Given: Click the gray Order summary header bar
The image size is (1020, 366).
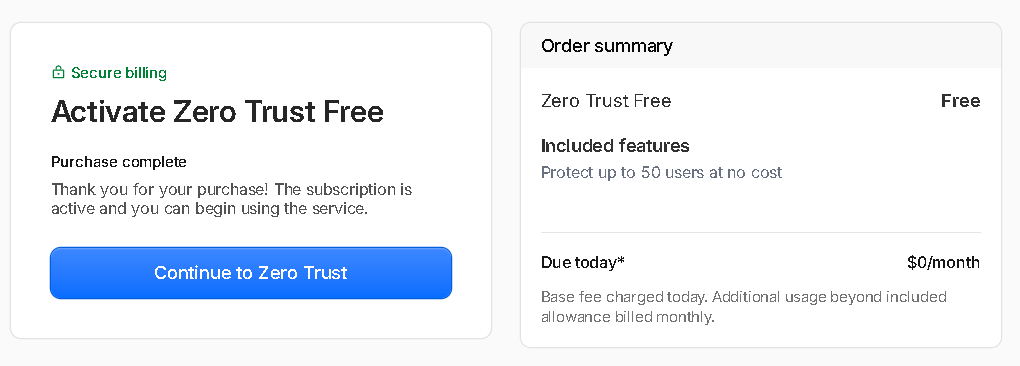Looking at the screenshot, I should click(x=760, y=46).
